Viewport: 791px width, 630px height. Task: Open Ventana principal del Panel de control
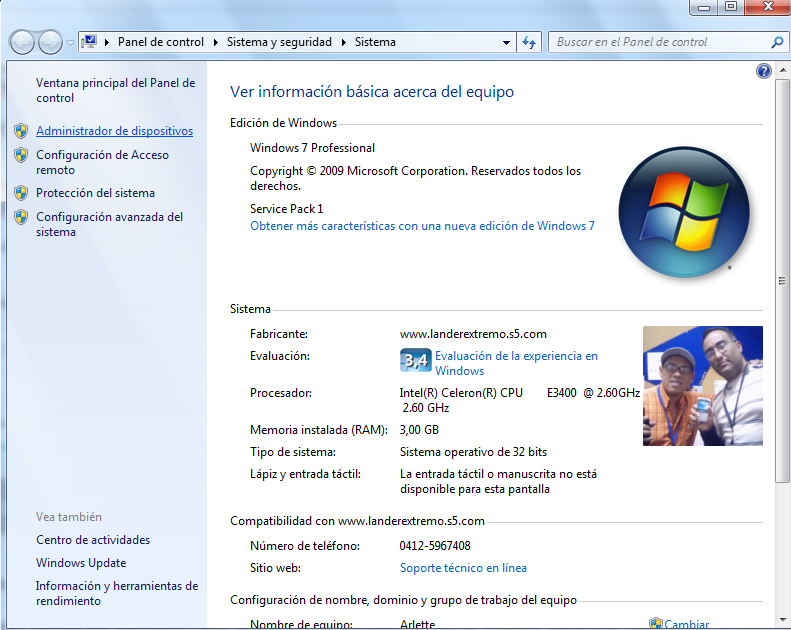coord(116,90)
